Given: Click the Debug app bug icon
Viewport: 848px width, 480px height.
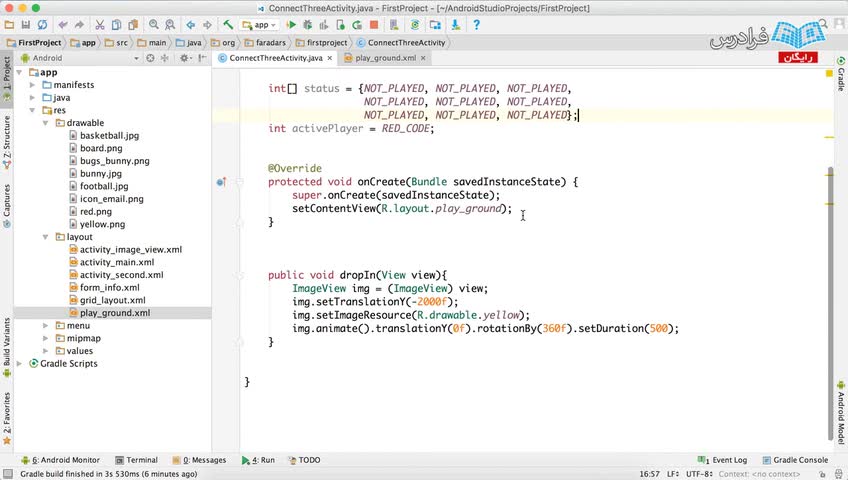Looking at the screenshot, I should [x=309, y=25].
